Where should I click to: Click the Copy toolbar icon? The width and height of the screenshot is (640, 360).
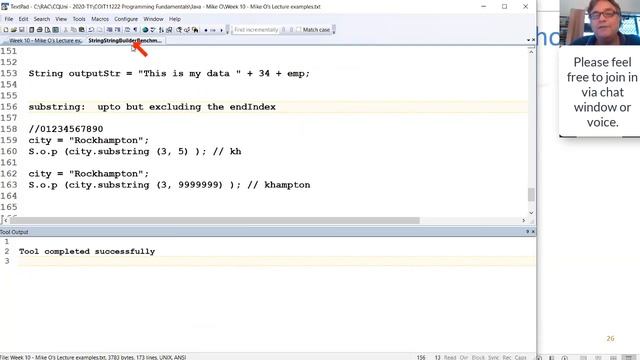point(74,30)
